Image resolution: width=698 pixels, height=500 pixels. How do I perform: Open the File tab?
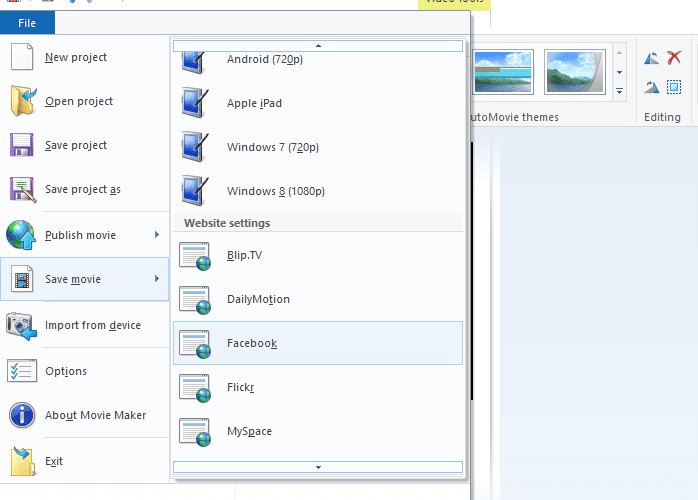pyautogui.click(x=27, y=23)
